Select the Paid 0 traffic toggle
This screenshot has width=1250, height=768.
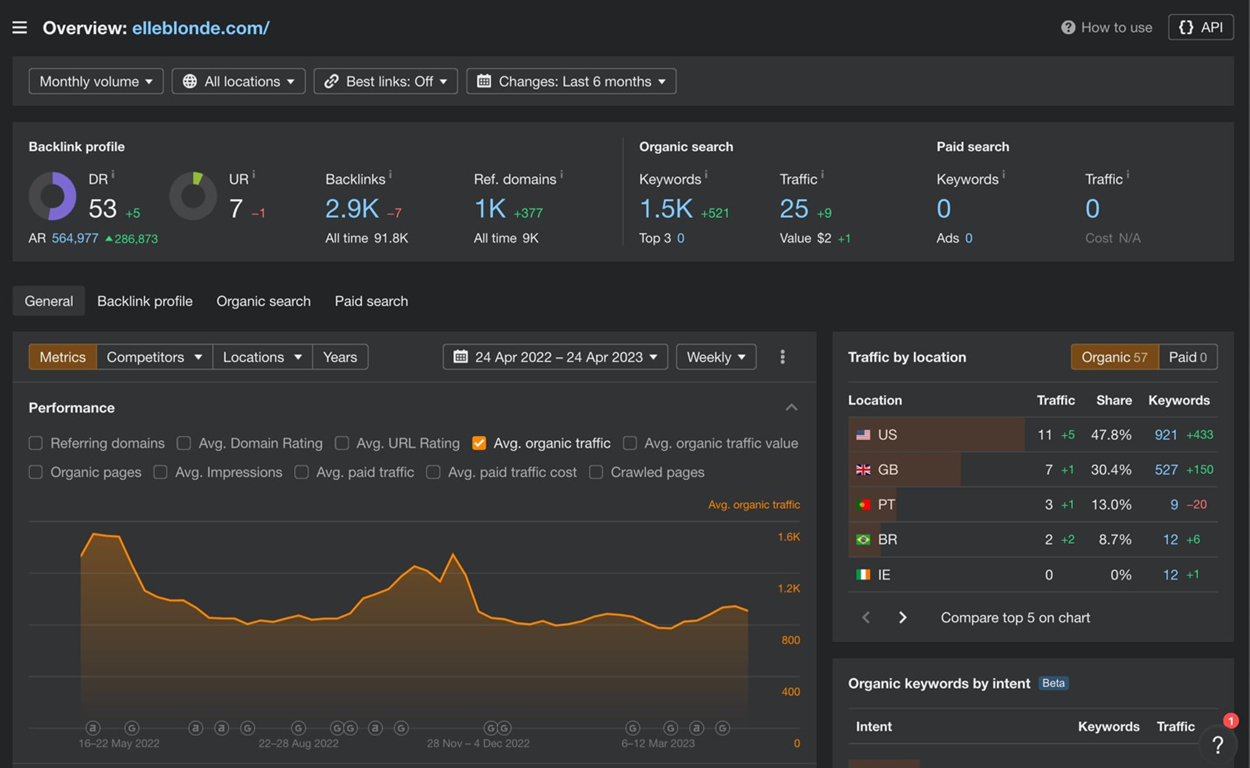(1188, 357)
